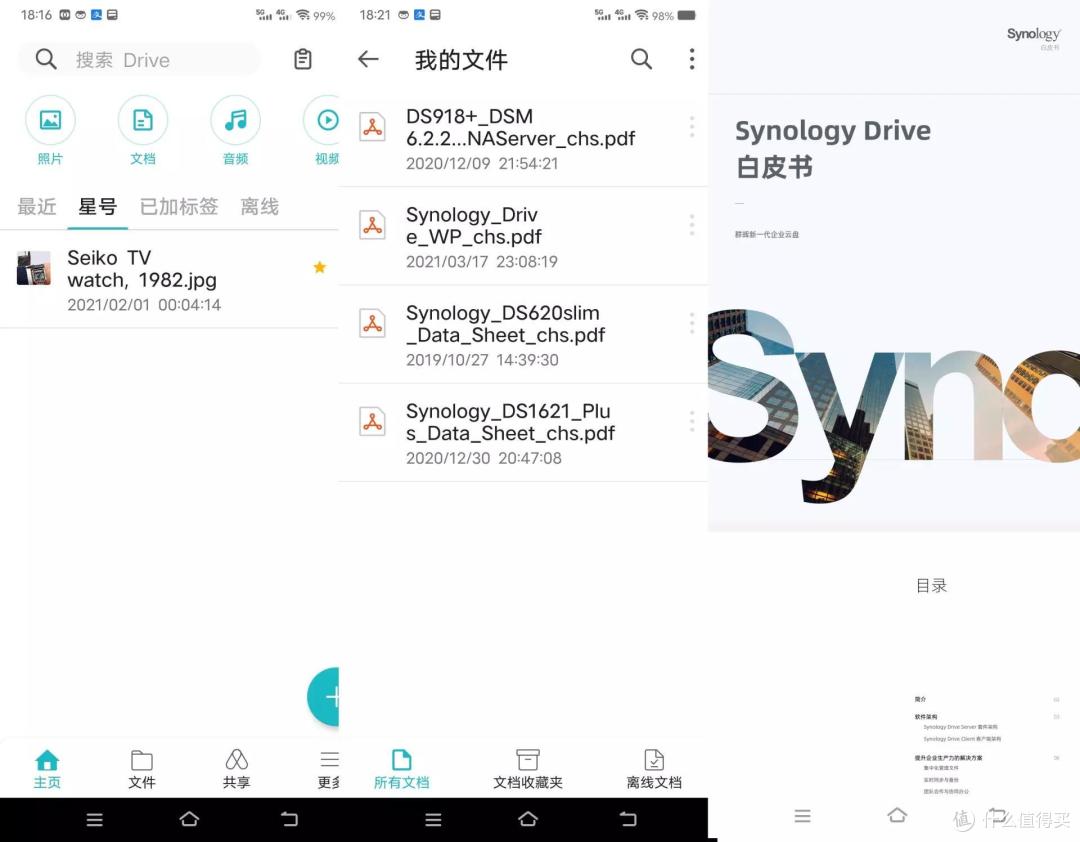Screen dimensions: 1080x842
Task: Open Synology_DS620slim_Data_Sheet_chs.pdf
Action: (x=523, y=334)
